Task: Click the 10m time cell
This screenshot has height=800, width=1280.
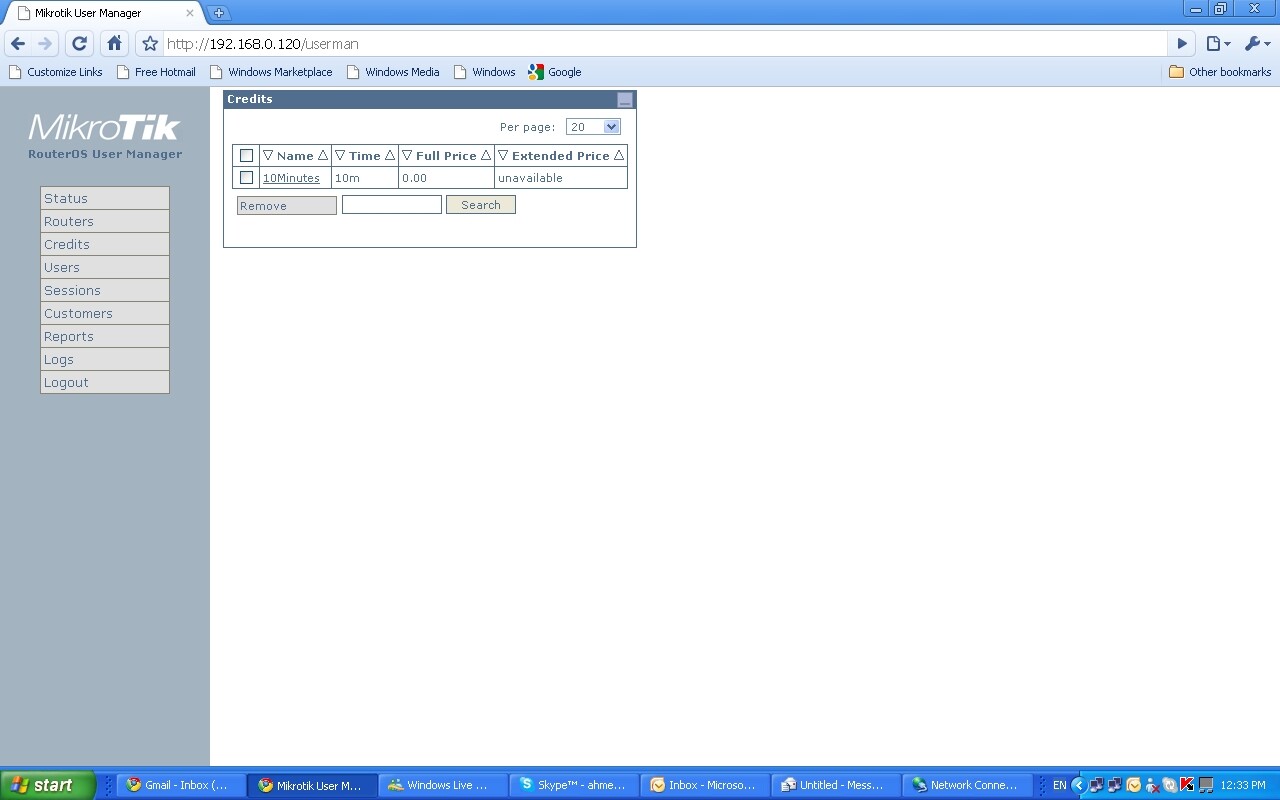Action: coord(365,178)
